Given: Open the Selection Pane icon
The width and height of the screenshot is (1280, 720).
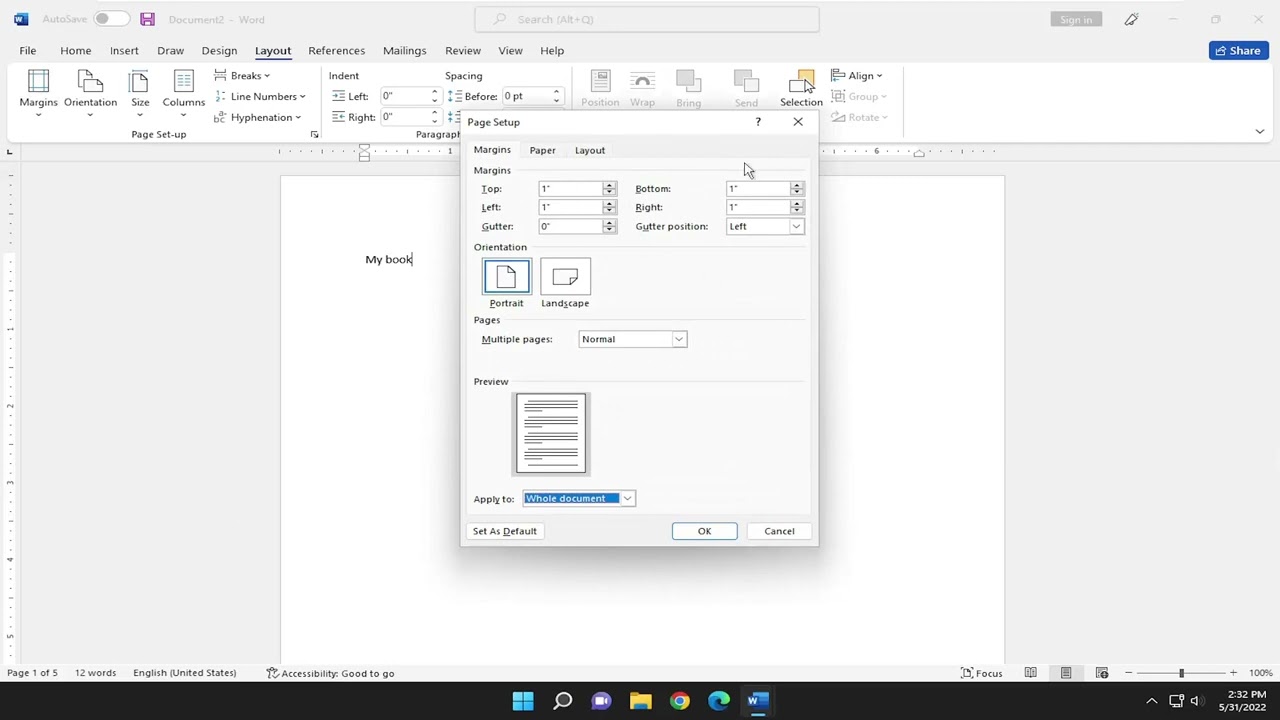Looking at the screenshot, I should pos(801,85).
